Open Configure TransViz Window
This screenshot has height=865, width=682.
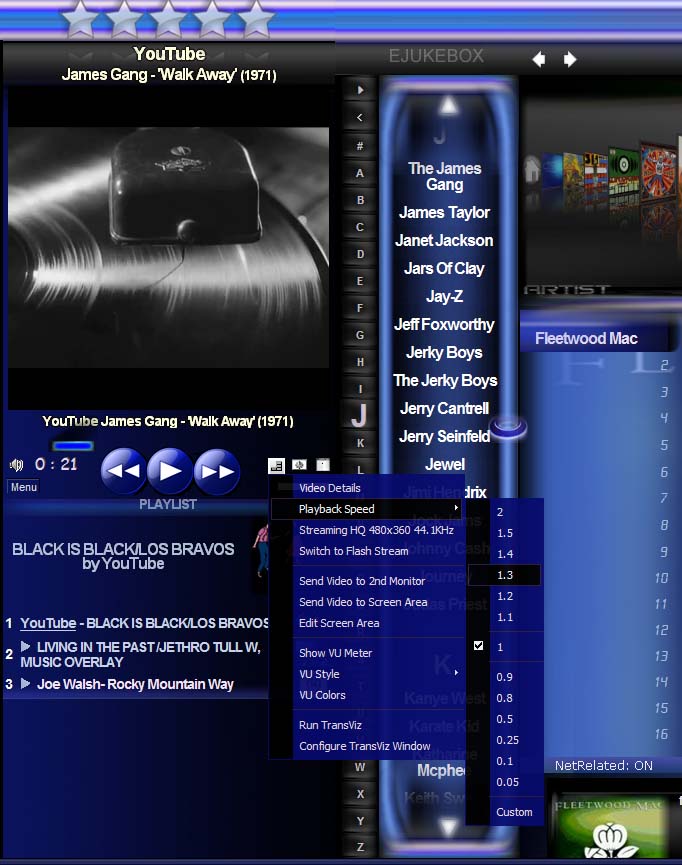click(368, 746)
